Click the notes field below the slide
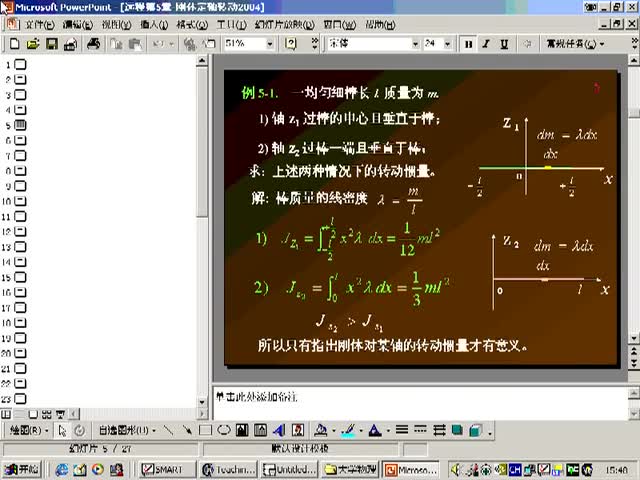This screenshot has width=640, height=480. [420, 403]
